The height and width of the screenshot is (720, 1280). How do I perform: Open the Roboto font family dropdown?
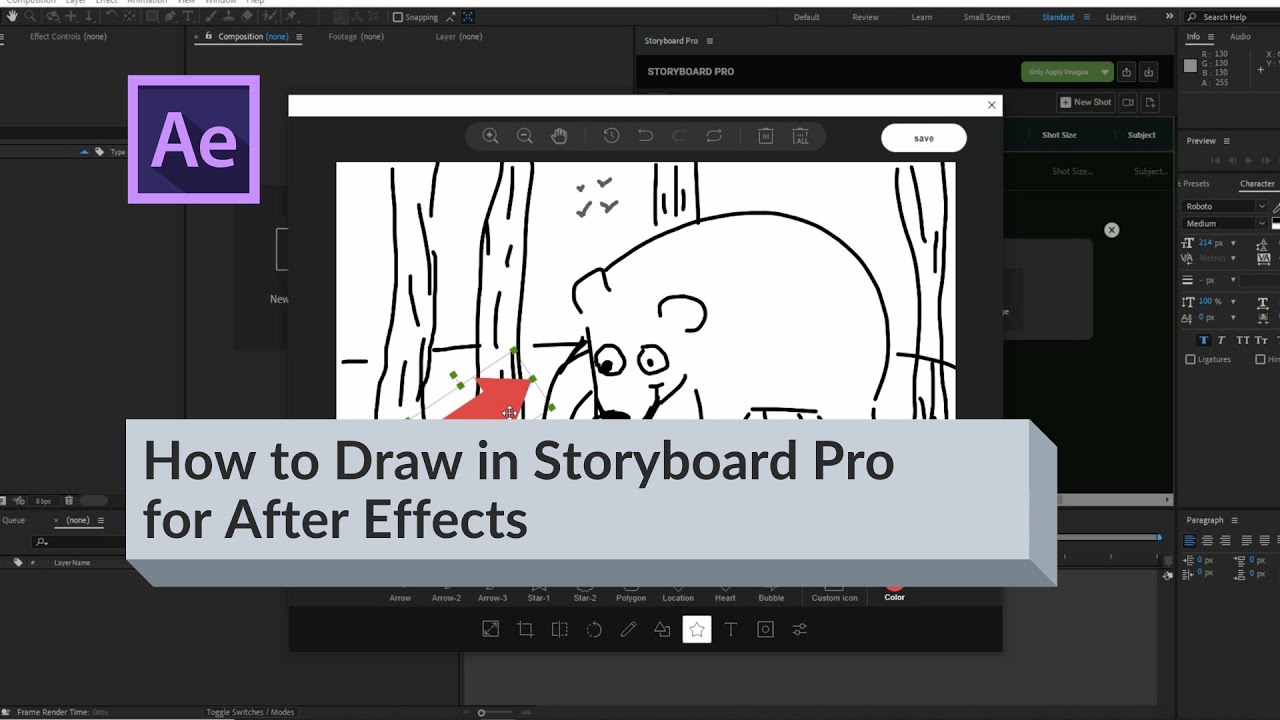[x=1225, y=206]
